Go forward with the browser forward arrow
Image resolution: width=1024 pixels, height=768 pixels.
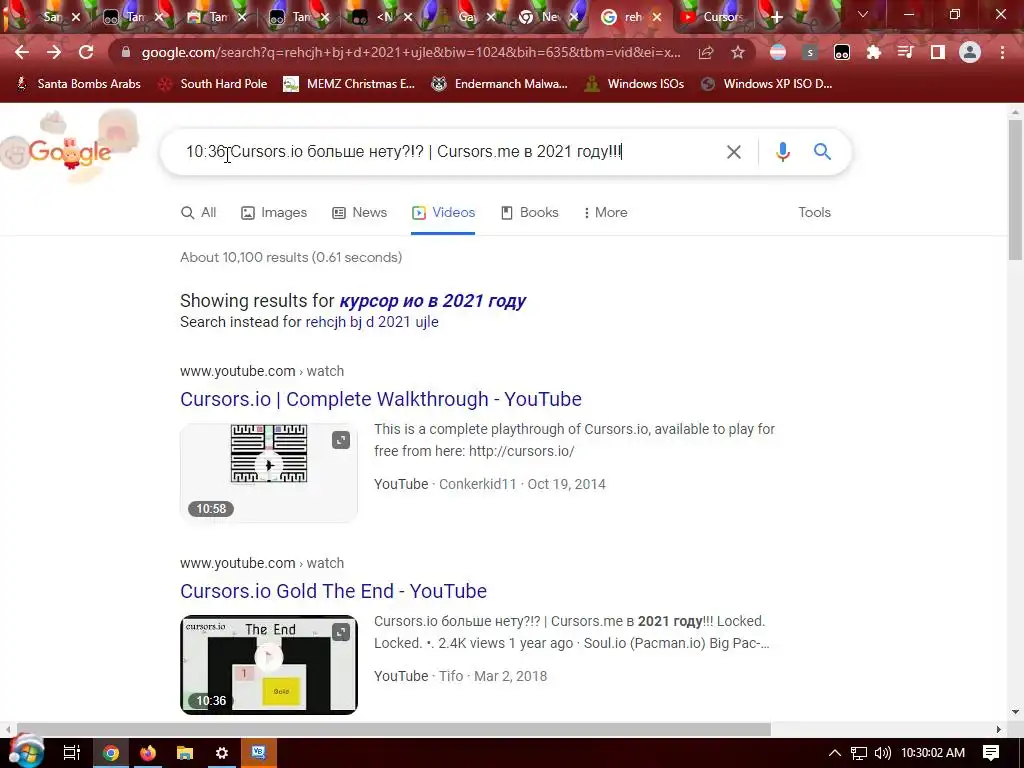[x=54, y=52]
